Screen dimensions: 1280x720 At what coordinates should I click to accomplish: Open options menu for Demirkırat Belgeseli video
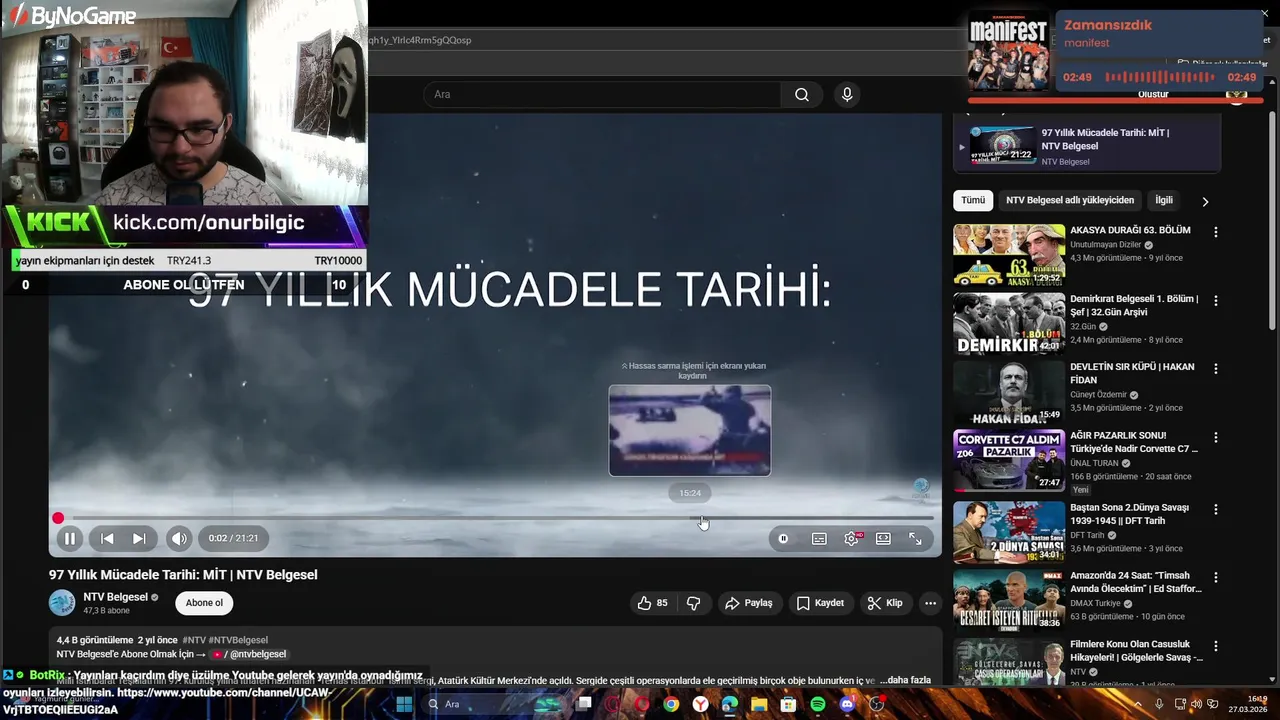pos(1216,300)
